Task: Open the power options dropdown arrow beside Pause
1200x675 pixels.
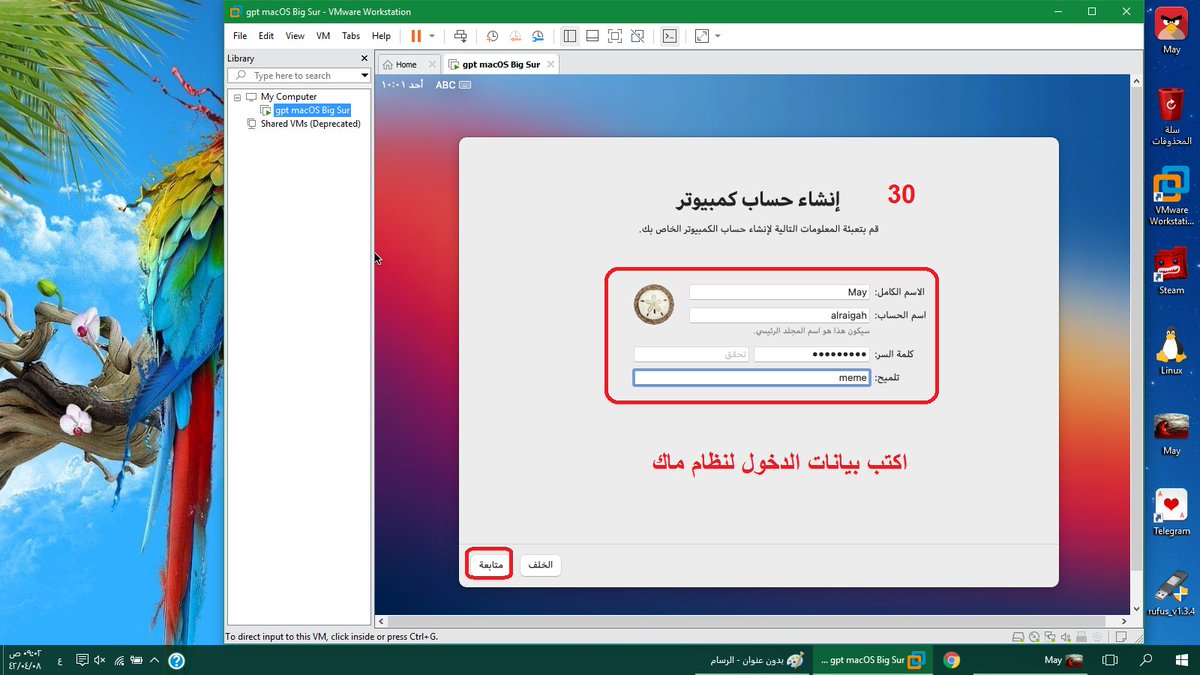Action: click(x=432, y=36)
